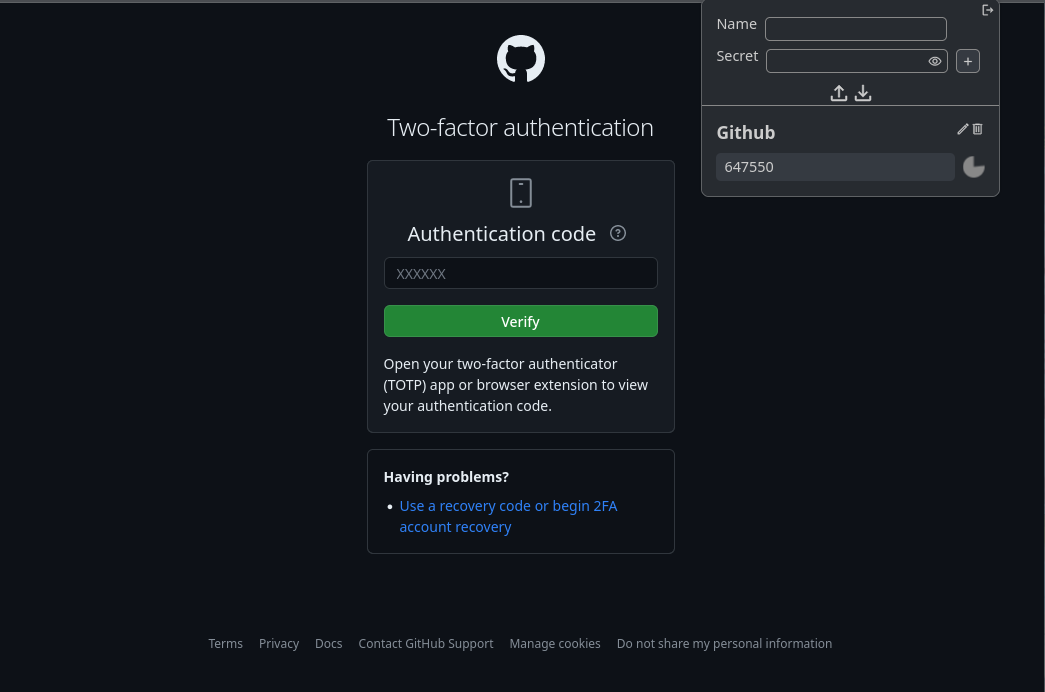Click the countdown timer pie icon
This screenshot has height=692, width=1045.
974,167
